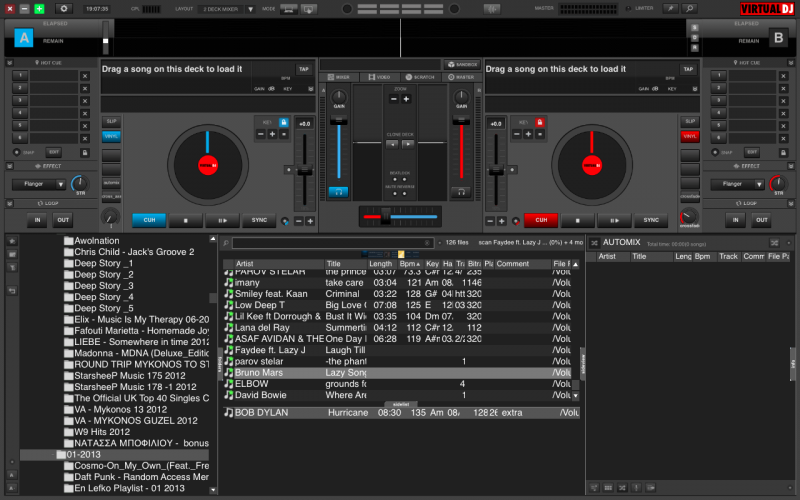Collapse deck A Hot Cue panel
The width and height of the screenshot is (800, 500).
coord(9,63)
